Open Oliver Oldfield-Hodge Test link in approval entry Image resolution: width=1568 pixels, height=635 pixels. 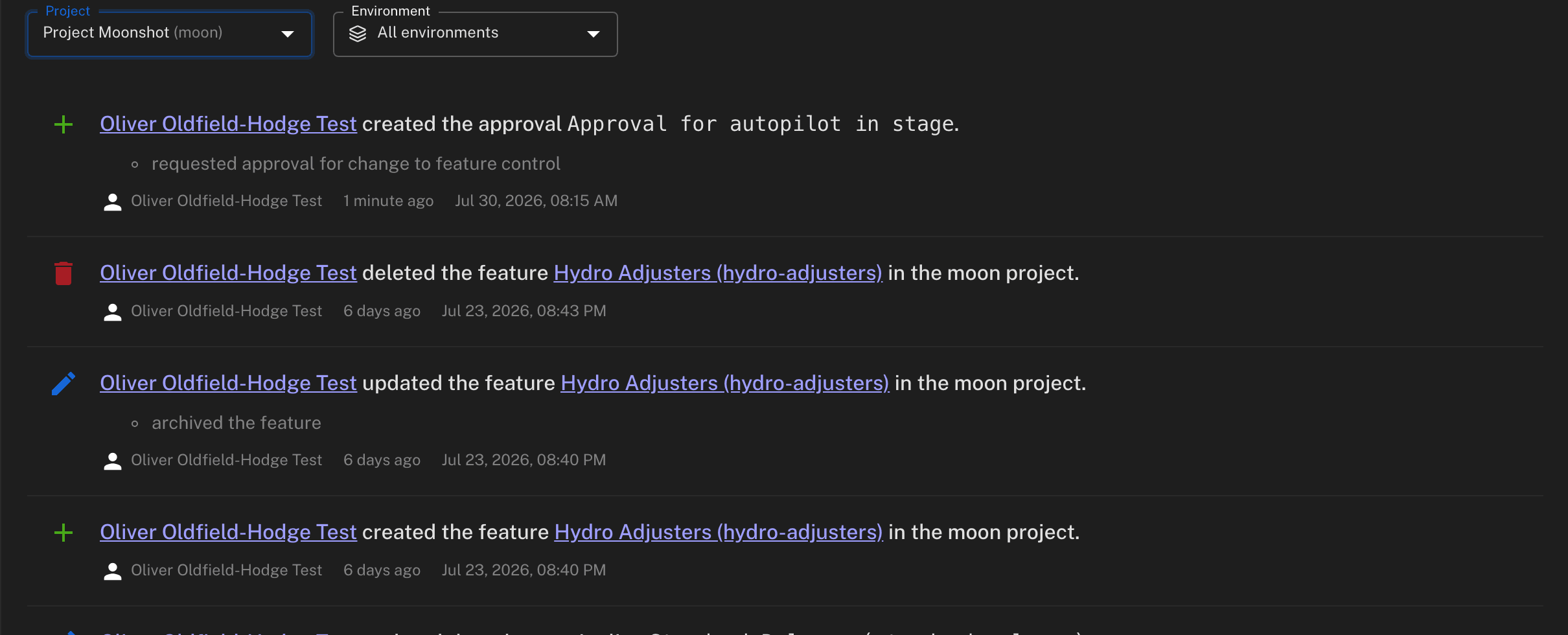pos(228,124)
